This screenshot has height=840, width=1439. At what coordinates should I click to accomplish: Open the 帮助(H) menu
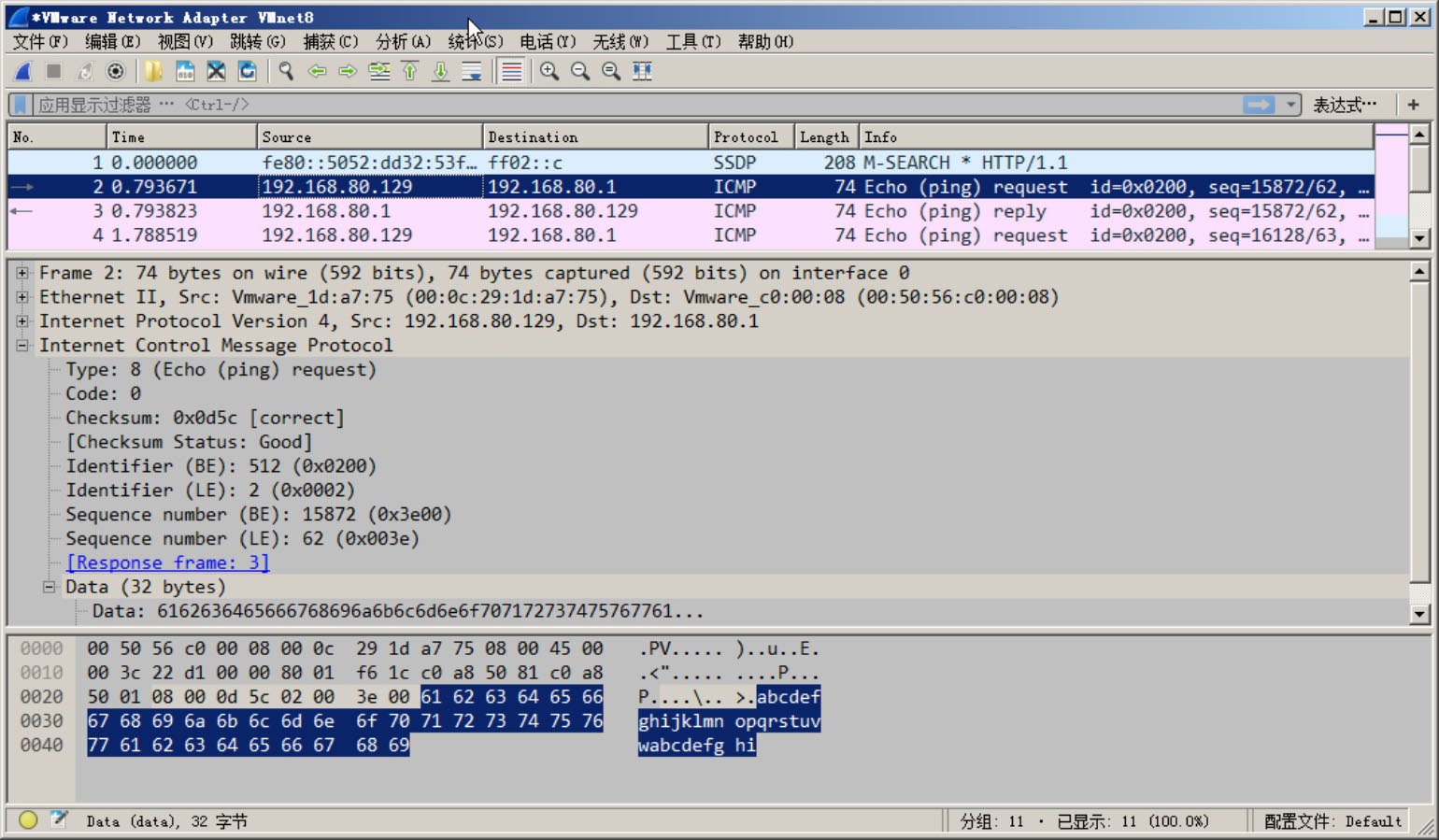click(765, 41)
